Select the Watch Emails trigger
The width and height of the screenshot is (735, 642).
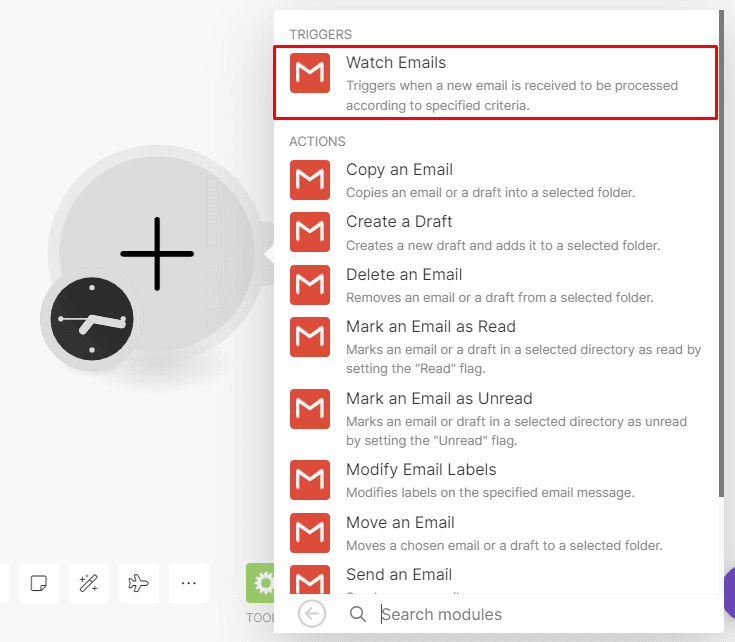[497, 83]
